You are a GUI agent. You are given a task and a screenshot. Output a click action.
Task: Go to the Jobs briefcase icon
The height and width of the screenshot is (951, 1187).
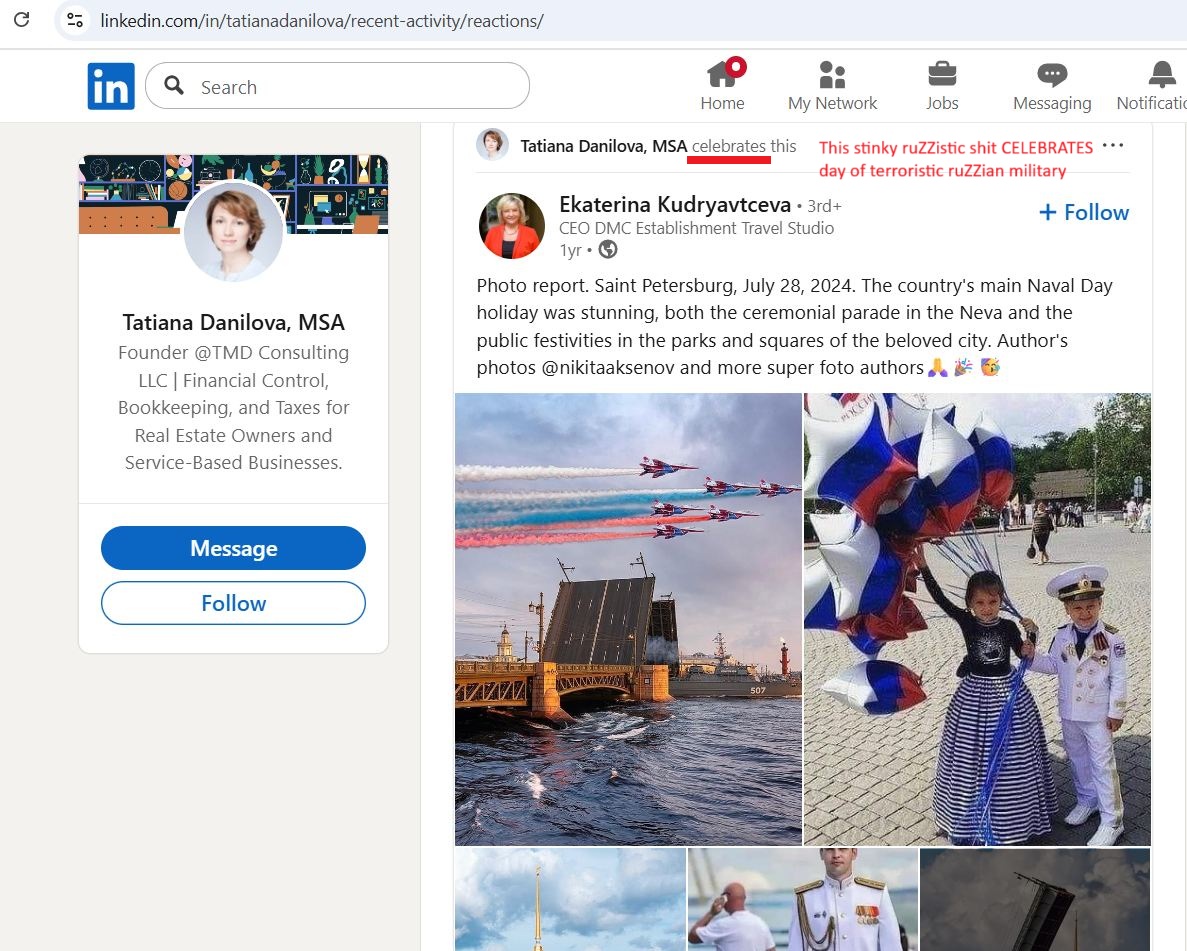(941, 75)
